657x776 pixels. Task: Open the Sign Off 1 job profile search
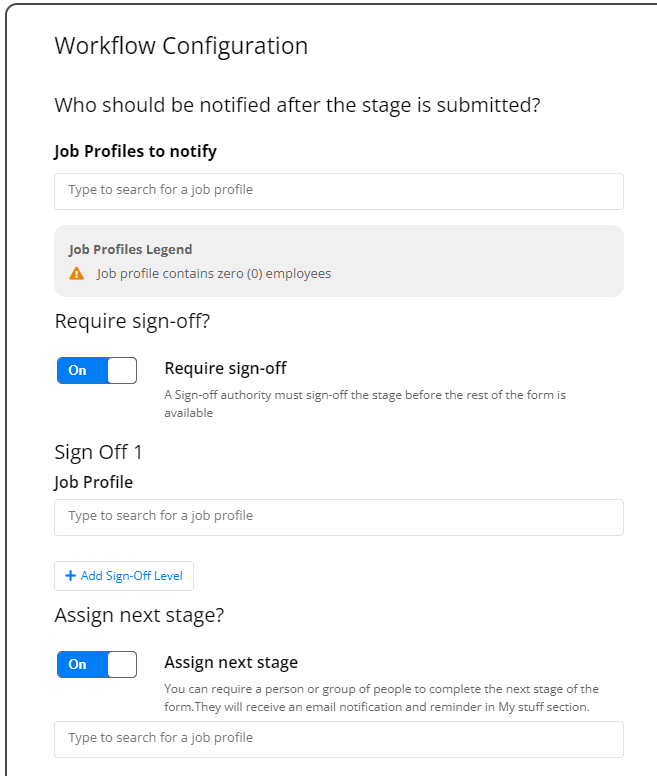[x=339, y=517]
